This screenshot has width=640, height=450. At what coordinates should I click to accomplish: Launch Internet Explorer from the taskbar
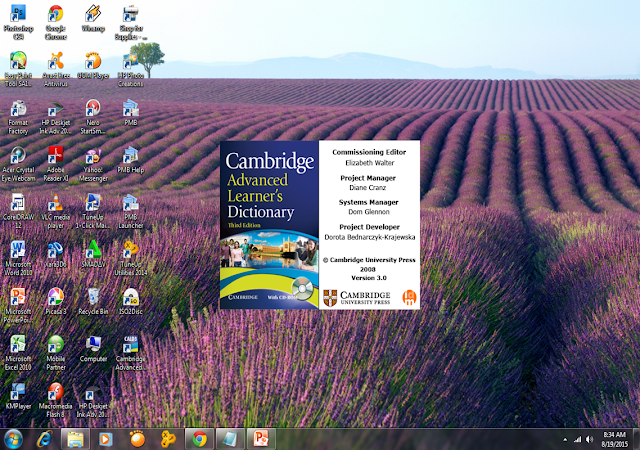click(44, 439)
